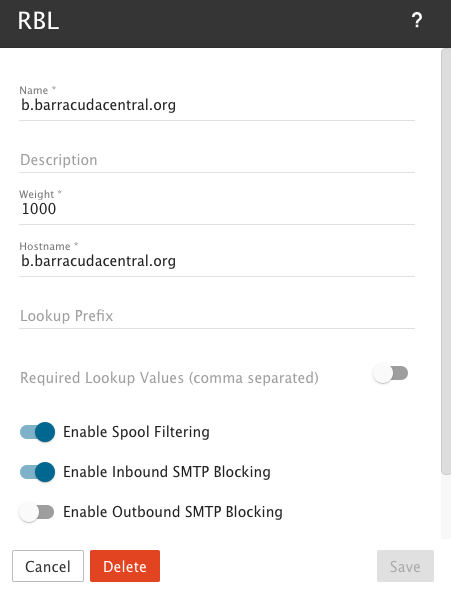Click the greyed-out Save button
Screen dimensions: 451x596
(x=405, y=566)
